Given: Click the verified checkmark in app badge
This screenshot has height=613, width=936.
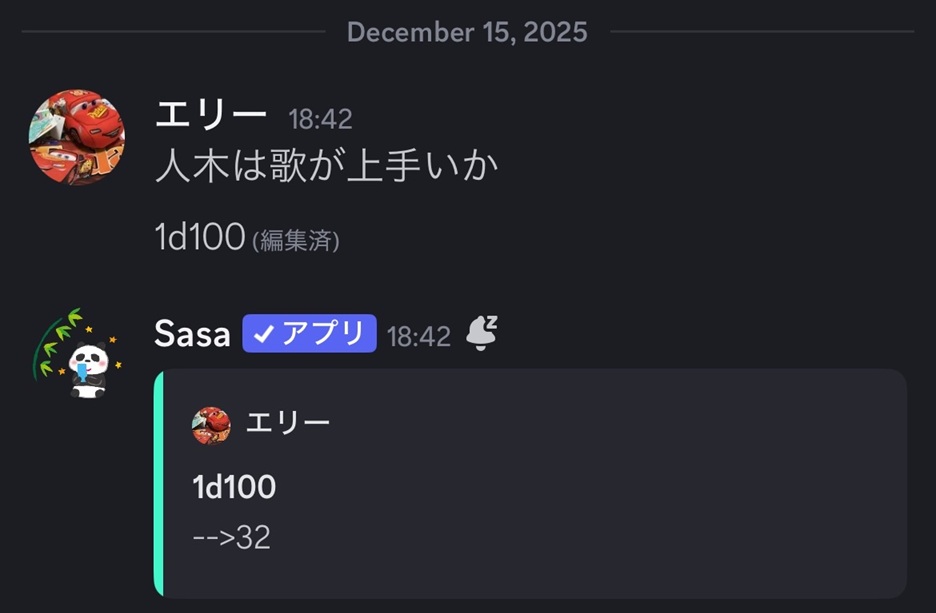Looking at the screenshot, I should [x=264, y=334].
